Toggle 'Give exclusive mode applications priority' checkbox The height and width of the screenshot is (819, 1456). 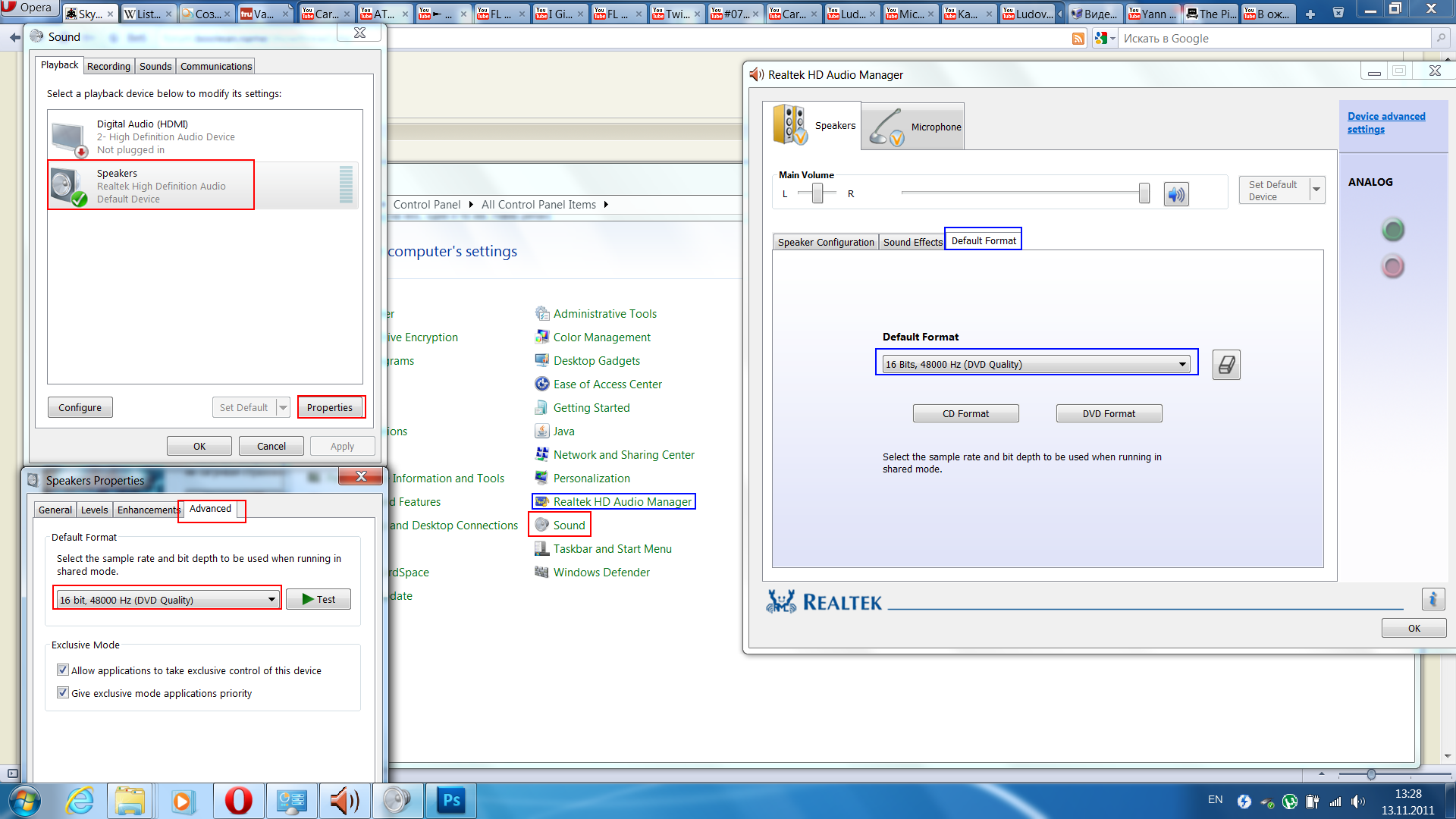pos(63,693)
